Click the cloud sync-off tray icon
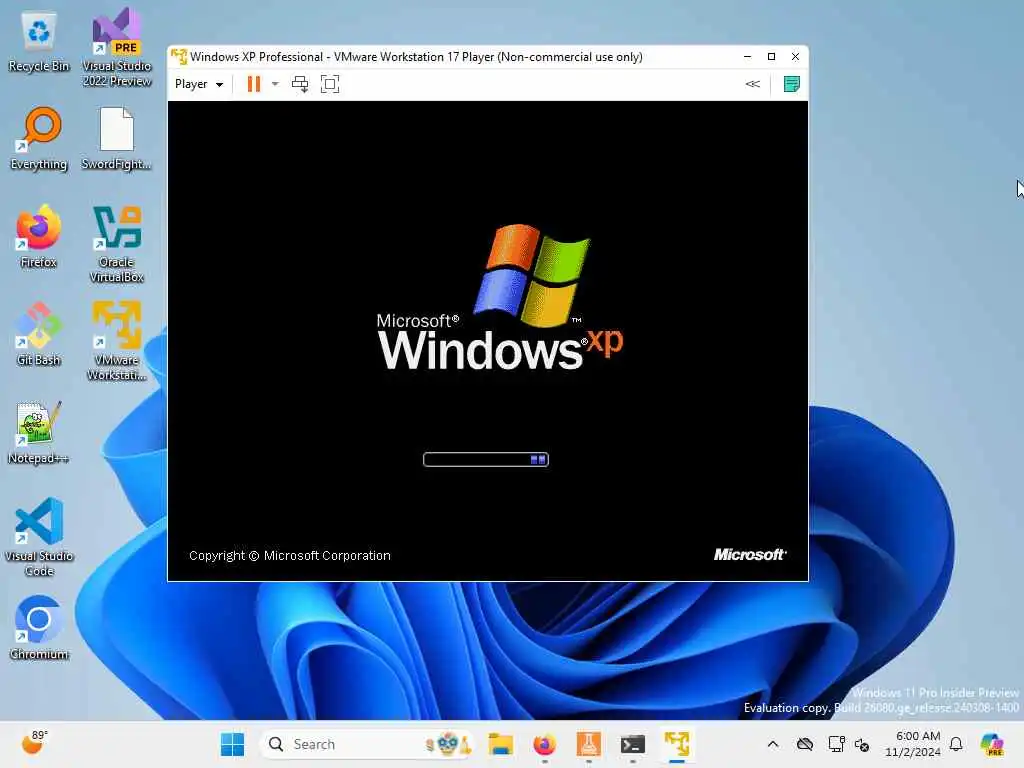 (x=805, y=744)
